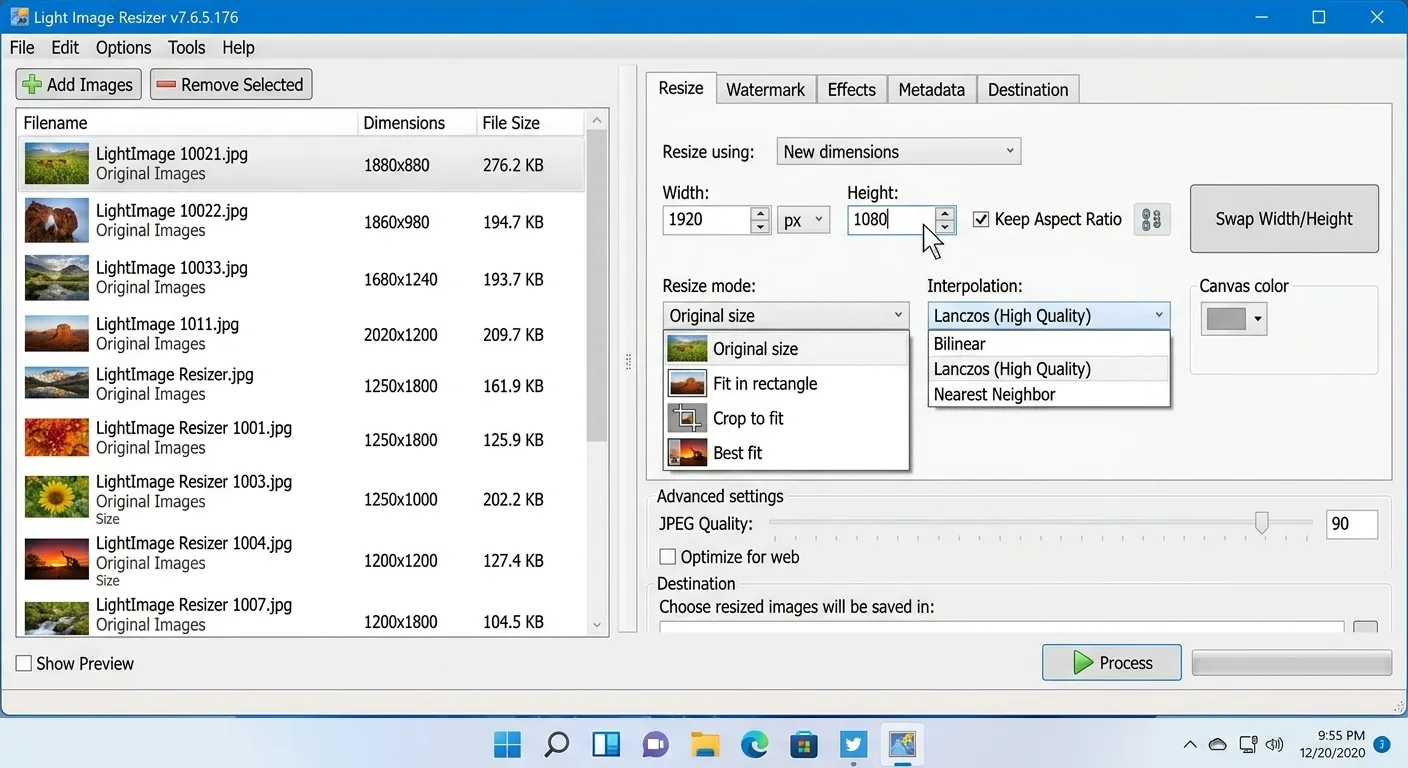
Task: Select the LightImage Resizer 1004.jpg row
Action: pyautogui.click(x=300, y=561)
